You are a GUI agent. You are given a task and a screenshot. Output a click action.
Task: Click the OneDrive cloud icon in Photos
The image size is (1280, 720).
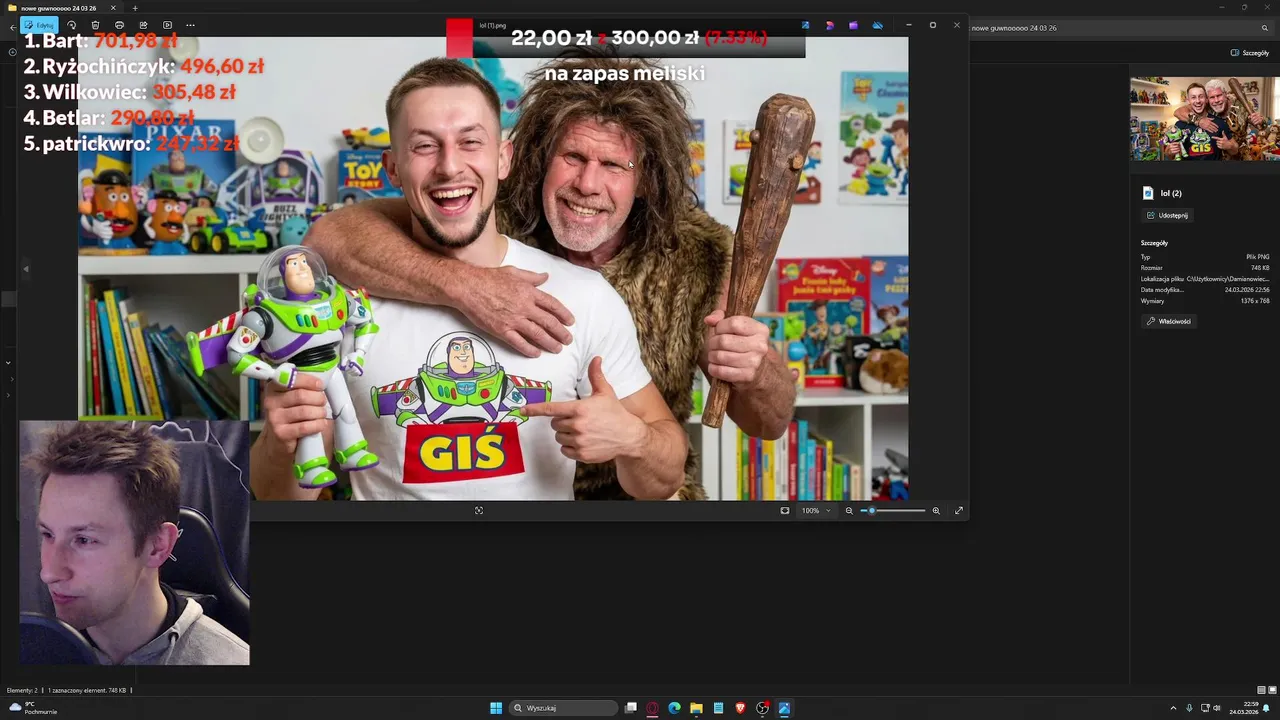(x=878, y=25)
